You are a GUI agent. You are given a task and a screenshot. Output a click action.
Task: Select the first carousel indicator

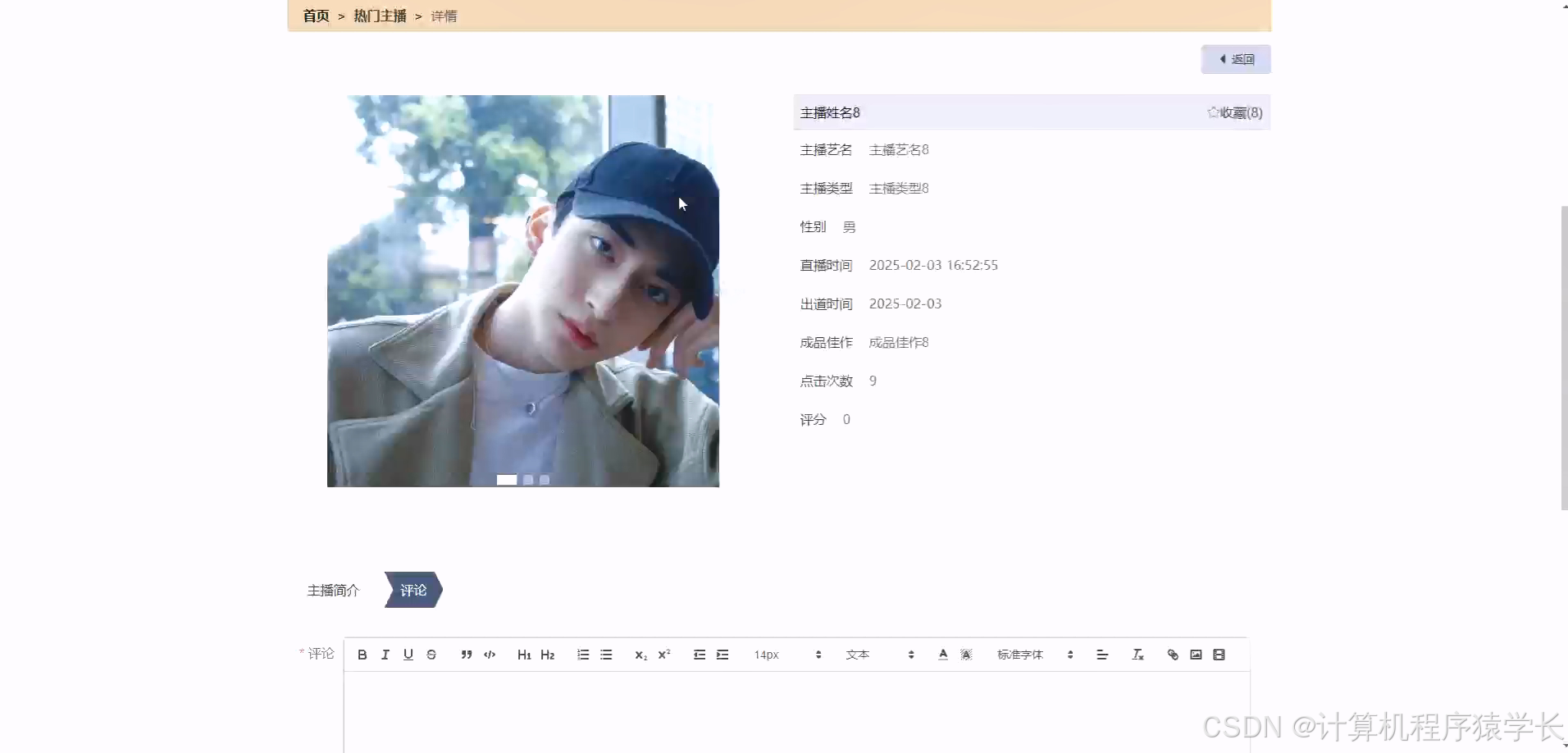[507, 480]
